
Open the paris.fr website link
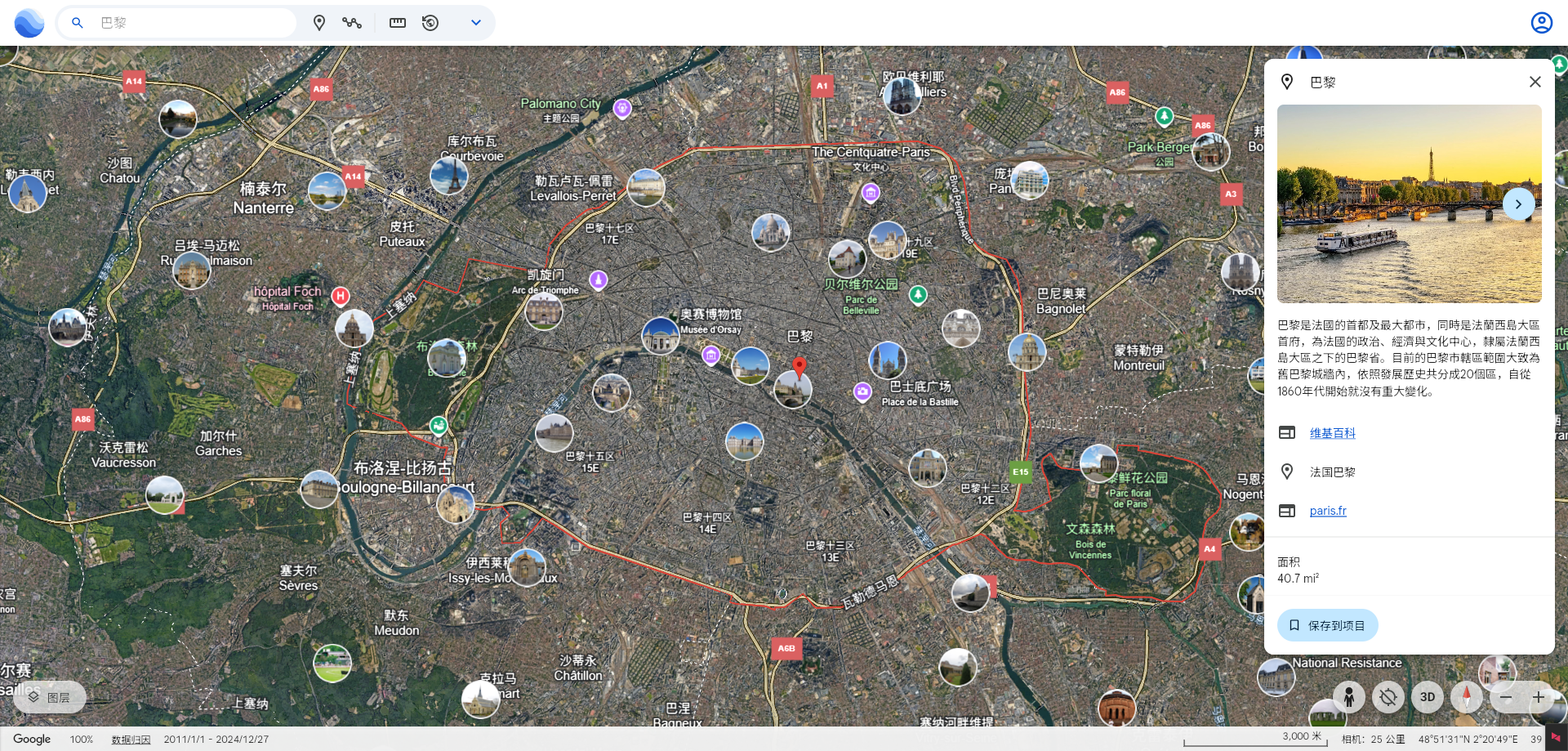point(1328,511)
